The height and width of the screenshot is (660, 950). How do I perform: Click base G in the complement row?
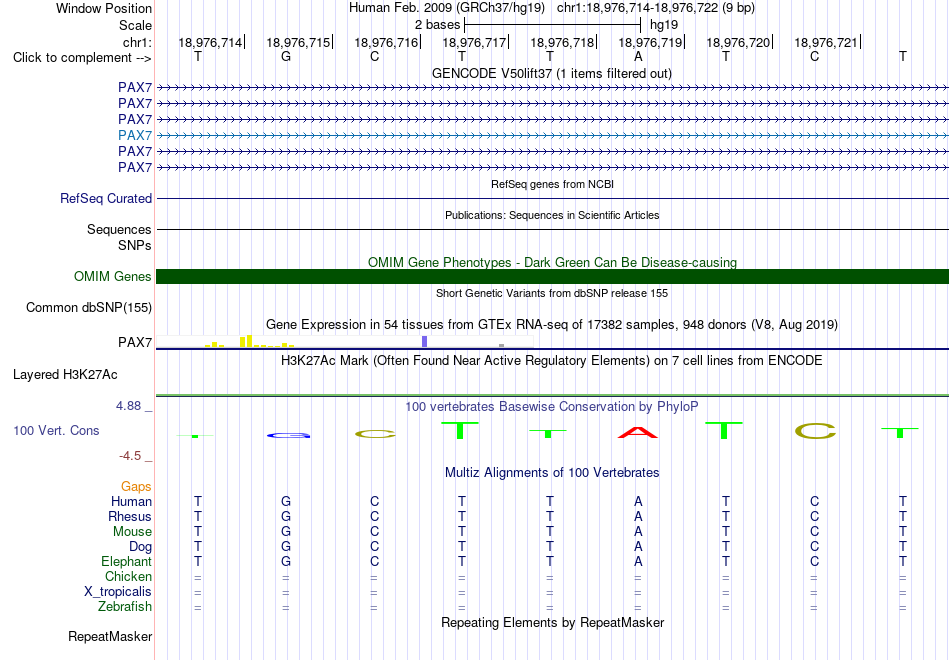coord(286,56)
